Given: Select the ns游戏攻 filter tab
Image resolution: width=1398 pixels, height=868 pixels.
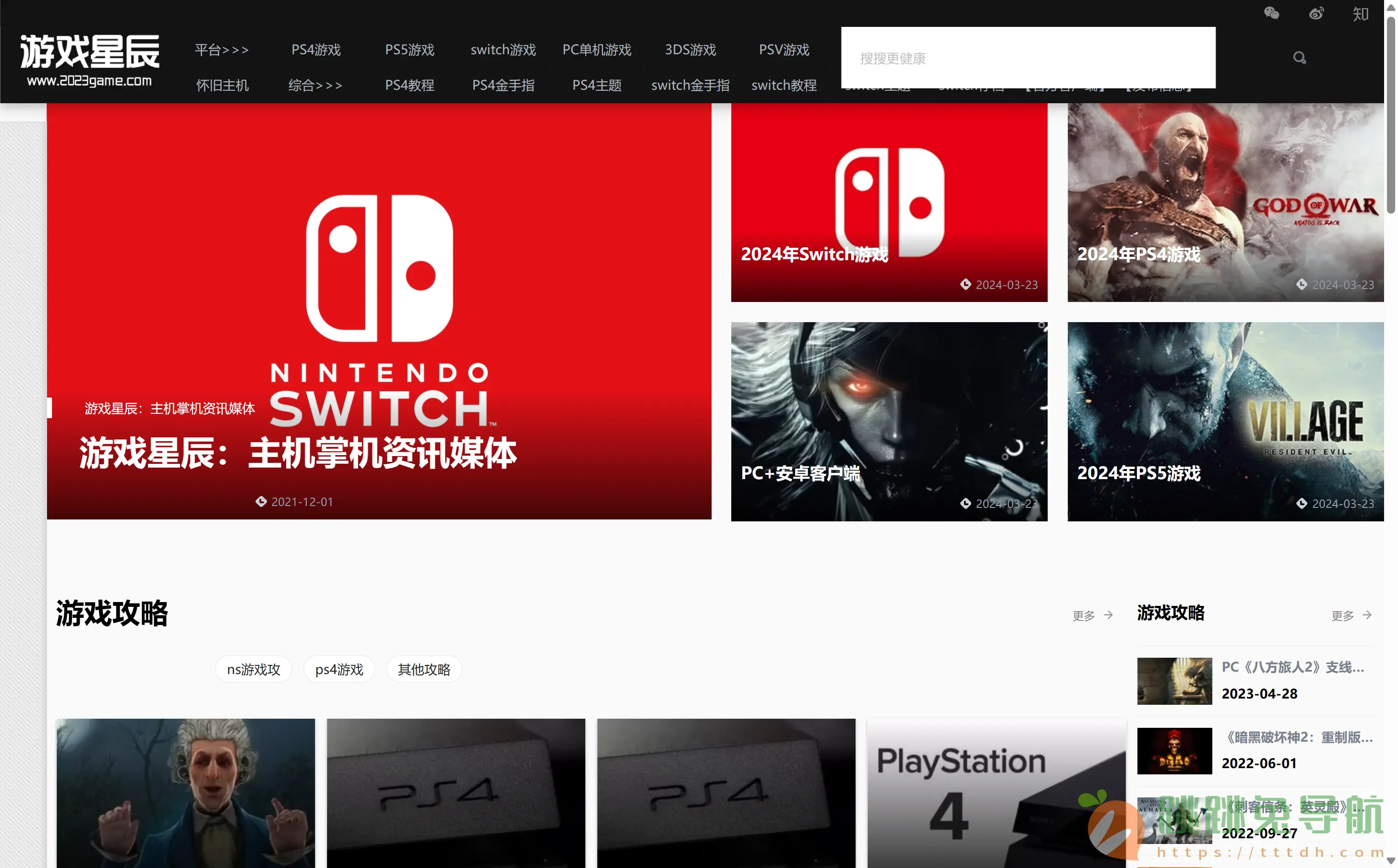Looking at the screenshot, I should (253, 669).
